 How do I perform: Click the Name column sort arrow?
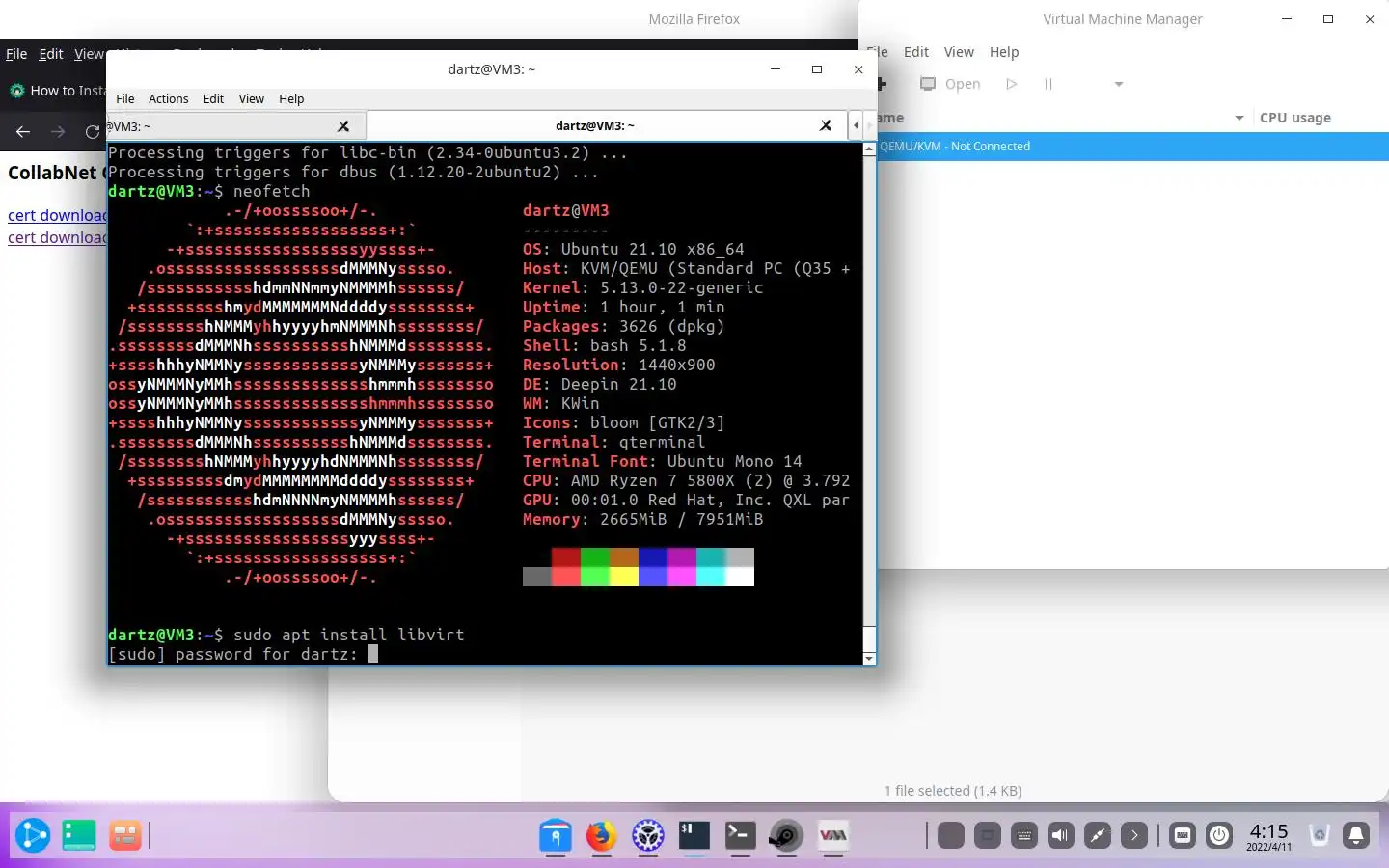pyautogui.click(x=1239, y=118)
